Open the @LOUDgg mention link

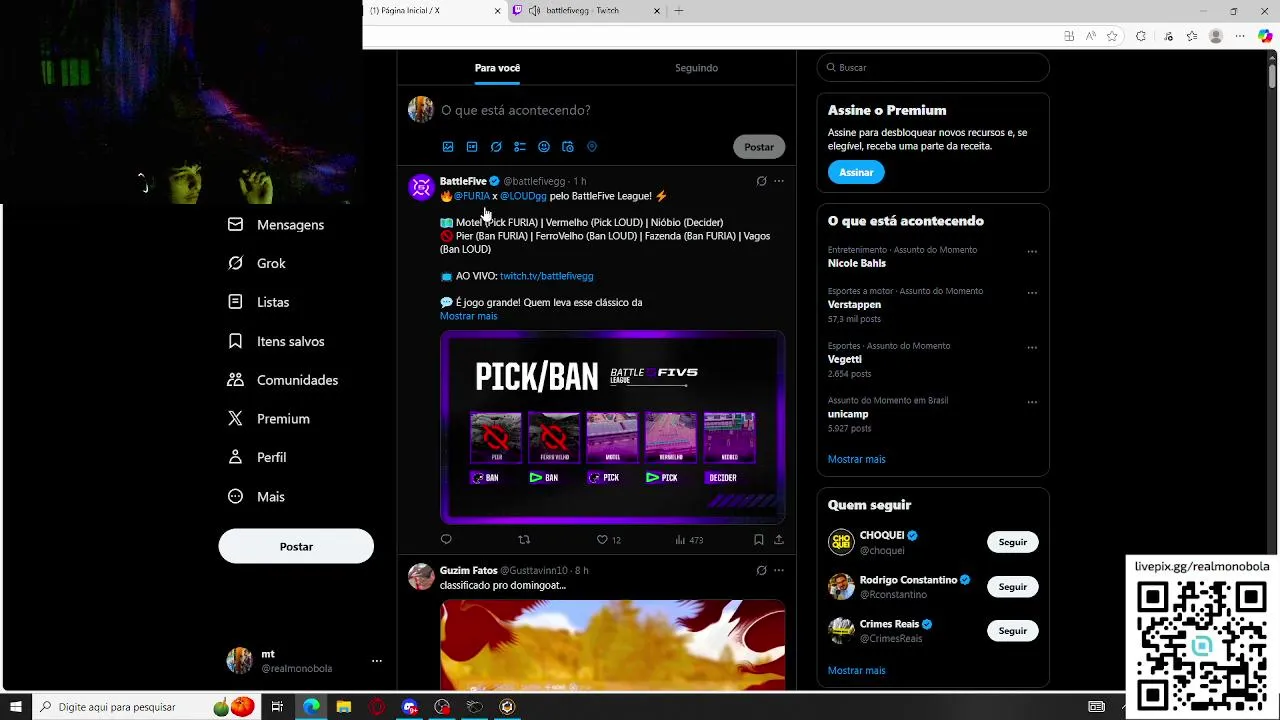coord(523,196)
